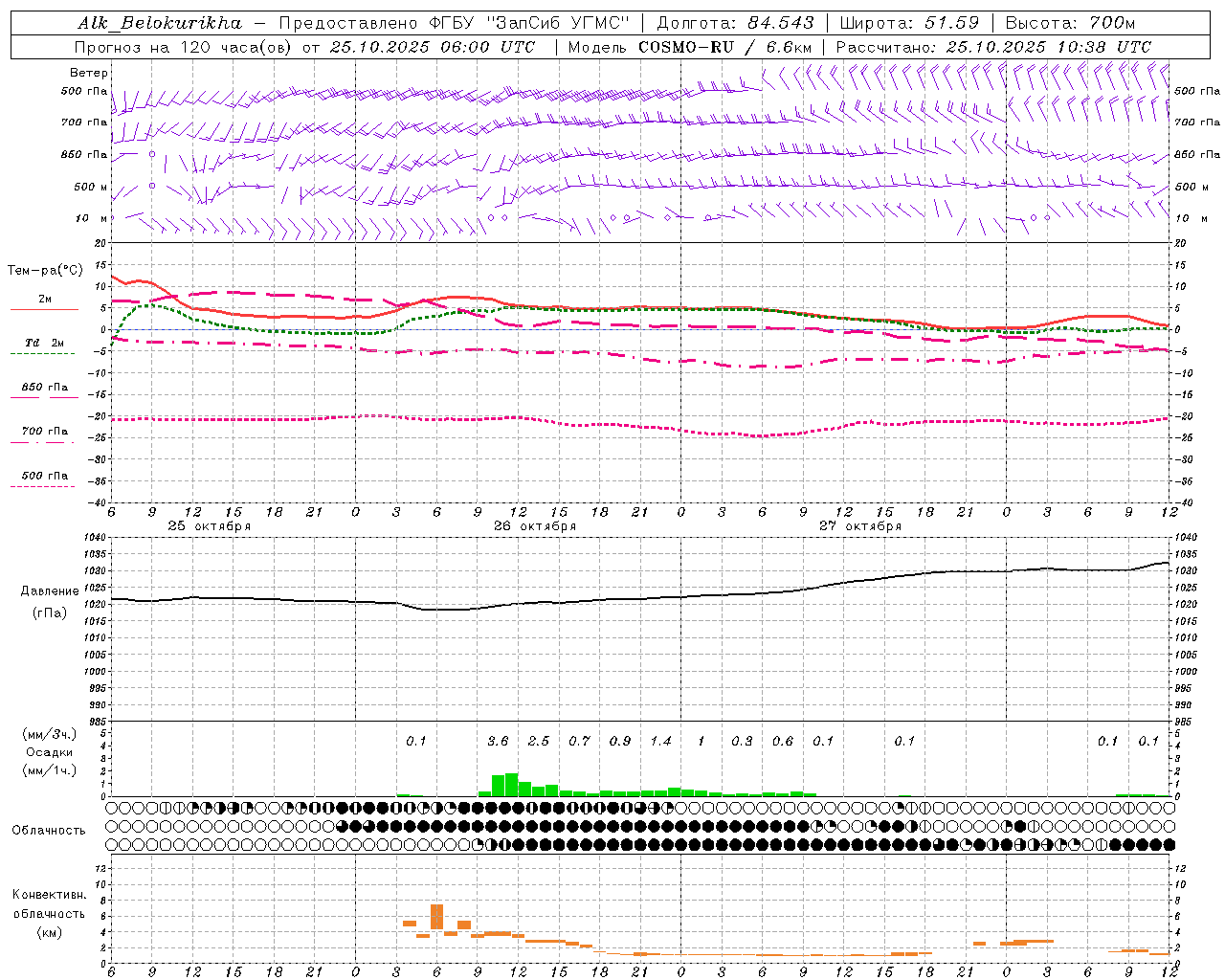Select the "Широта: 51.59" header field
The image size is (1225, 980).
point(910,22)
